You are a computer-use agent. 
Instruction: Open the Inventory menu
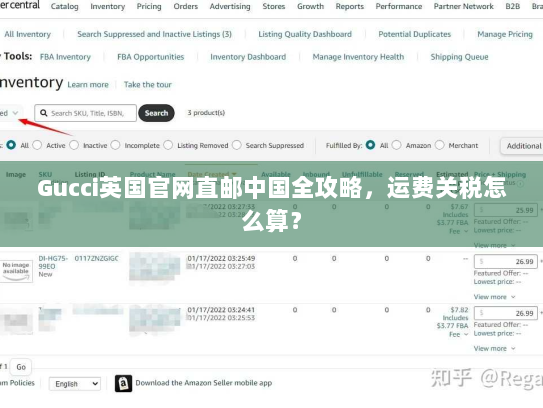108,6
